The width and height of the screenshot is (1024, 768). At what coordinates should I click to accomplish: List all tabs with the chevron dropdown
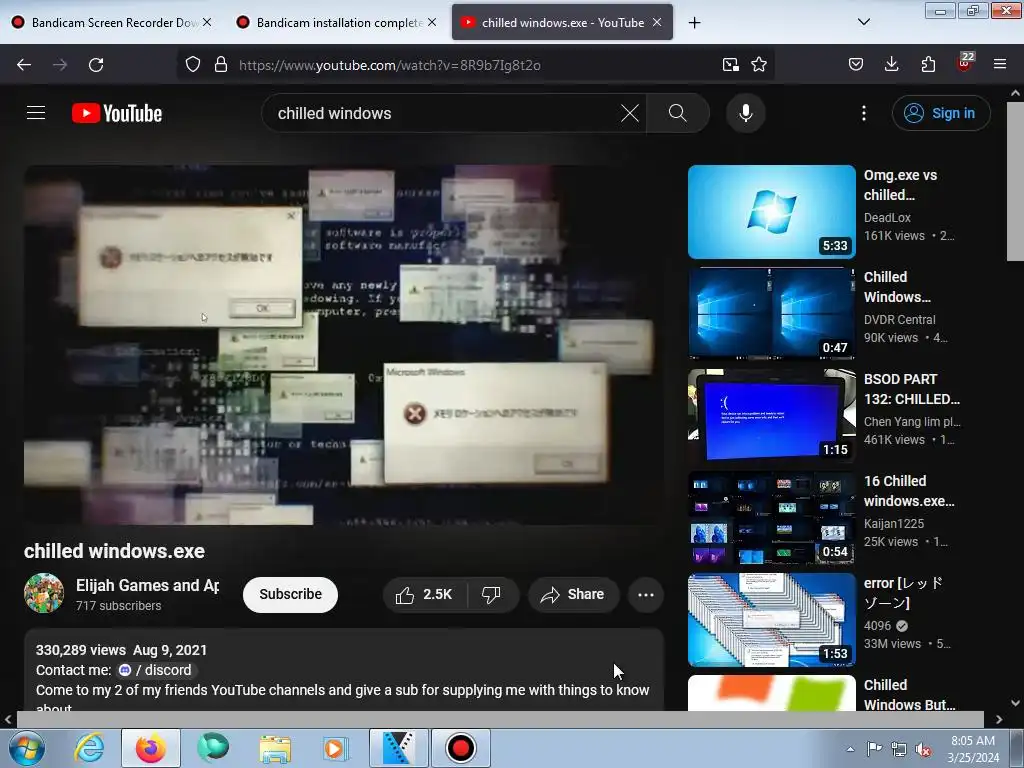tap(864, 22)
